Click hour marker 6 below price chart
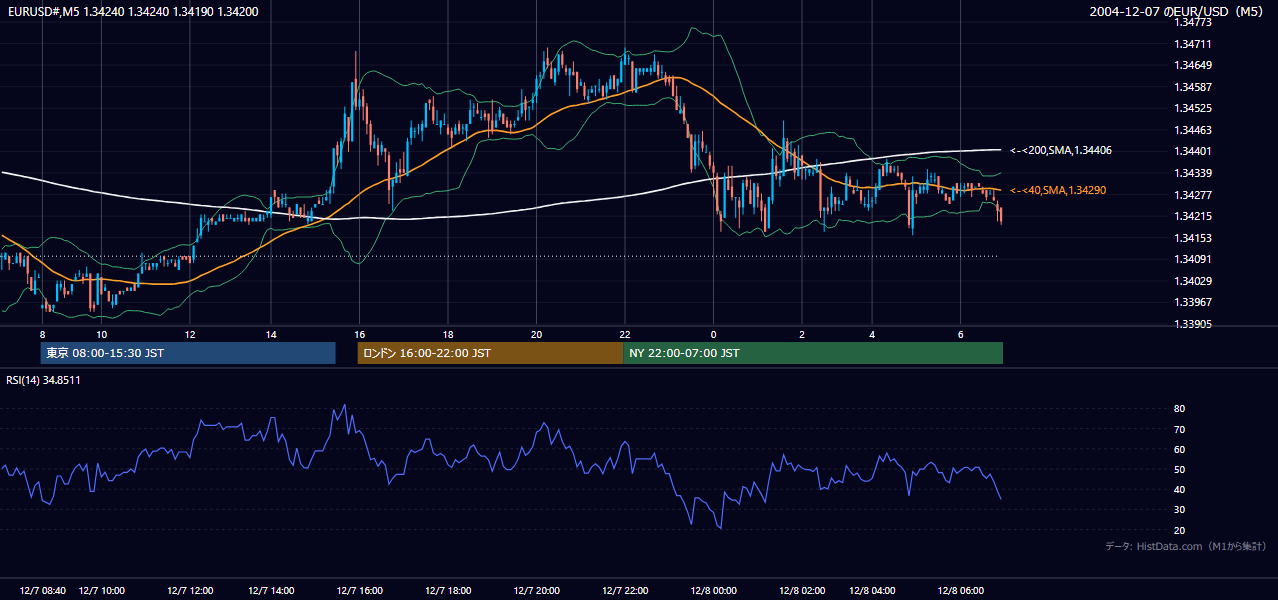This screenshot has width=1278, height=600. tap(960, 334)
